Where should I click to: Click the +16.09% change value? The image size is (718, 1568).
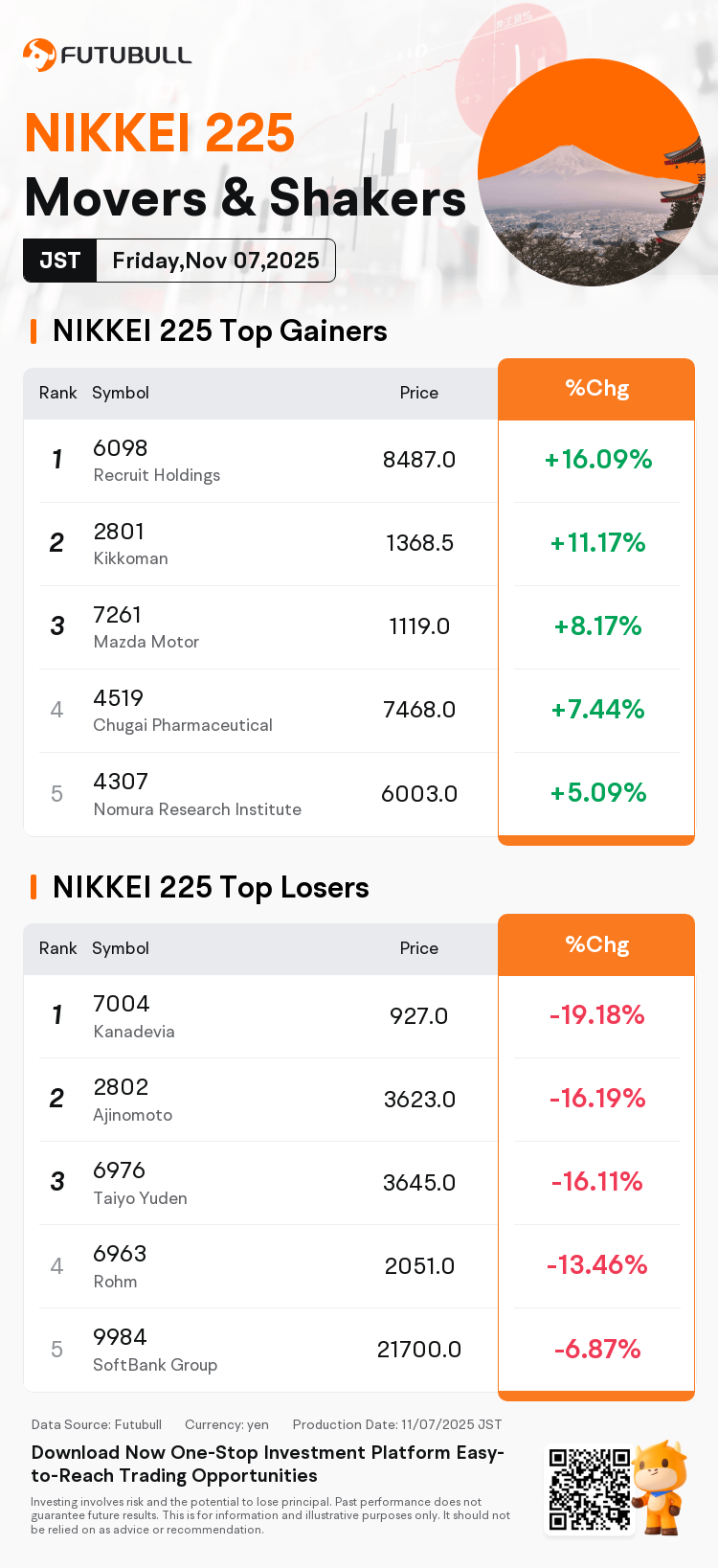(x=597, y=460)
